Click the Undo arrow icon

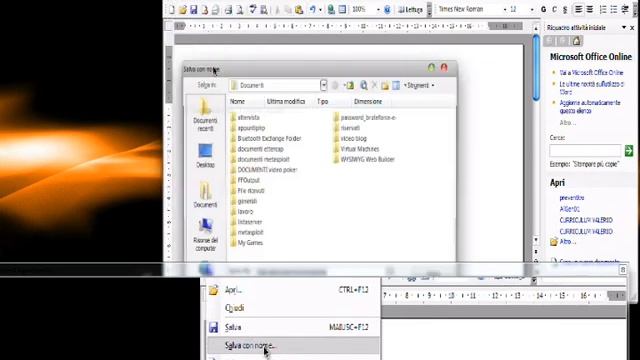point(313,9)
